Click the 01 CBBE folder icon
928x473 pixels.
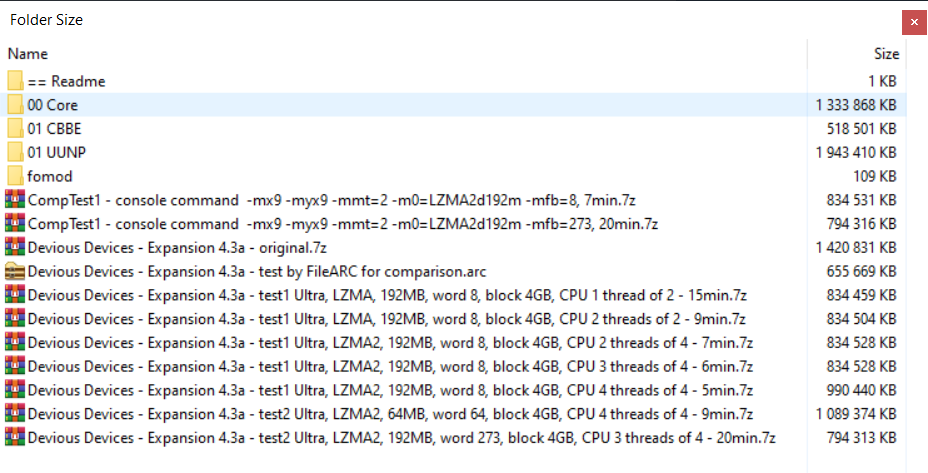[15, 128]
